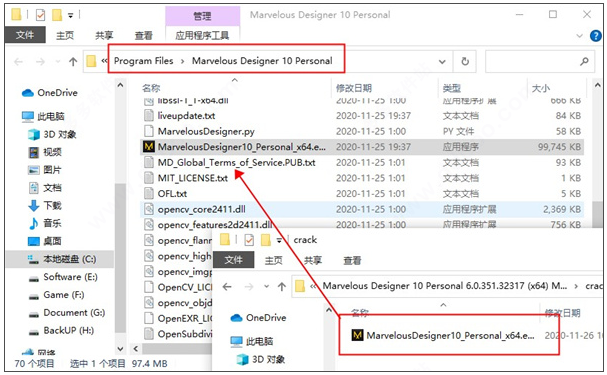Select Software (E:) drive
607x375 pixels.
(x=63, y=277)
